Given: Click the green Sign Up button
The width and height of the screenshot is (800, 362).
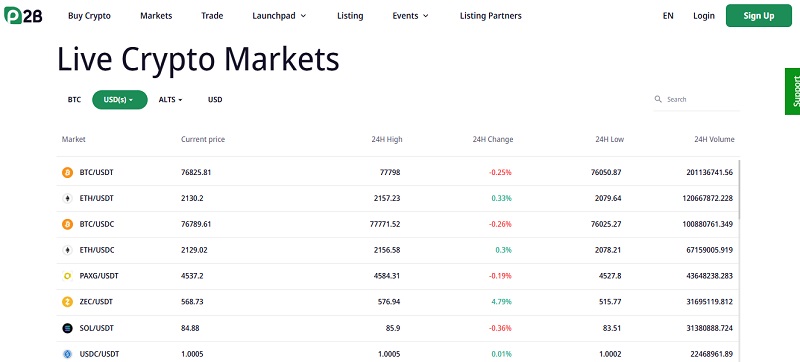Looking at the screenshot, I should click(759, 15).
